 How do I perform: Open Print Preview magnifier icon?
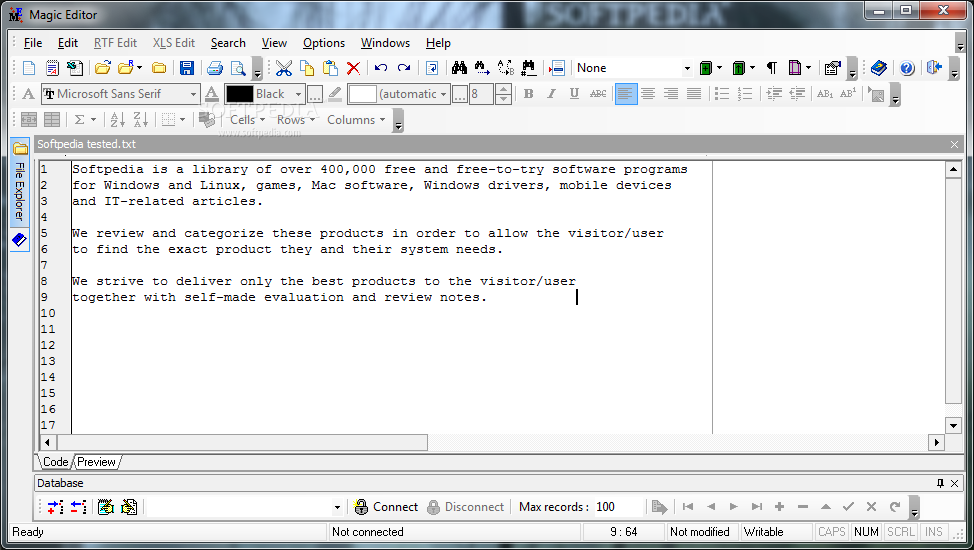[238, 68]
